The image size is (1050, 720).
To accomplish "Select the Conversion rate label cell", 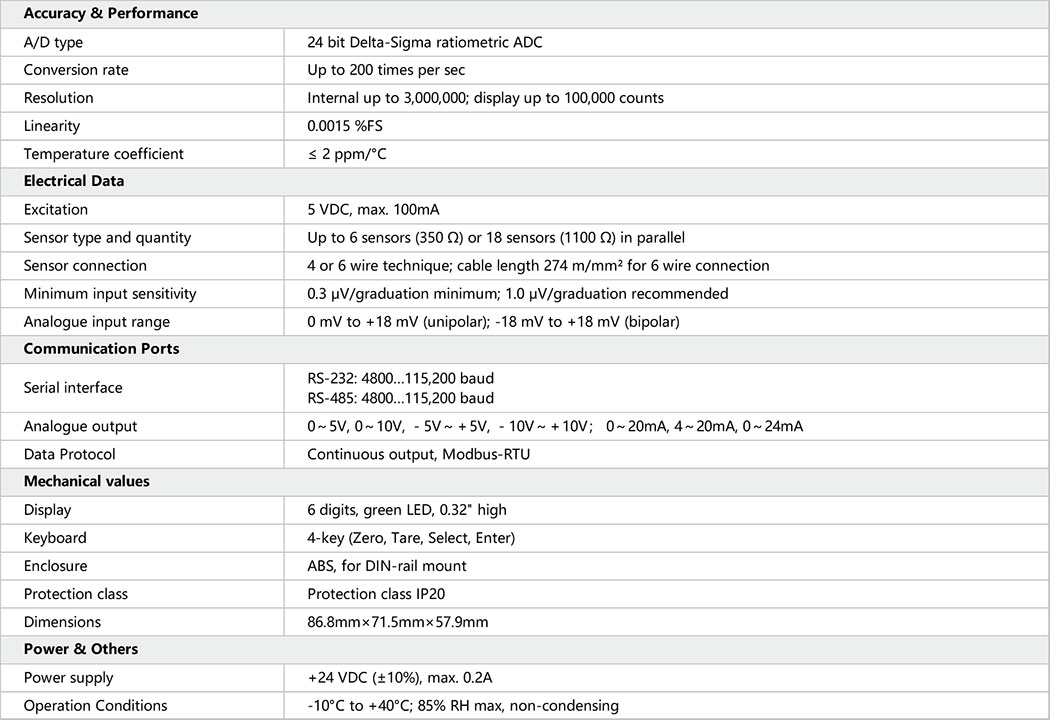I will pyautogui.click(x=76, y=70).
